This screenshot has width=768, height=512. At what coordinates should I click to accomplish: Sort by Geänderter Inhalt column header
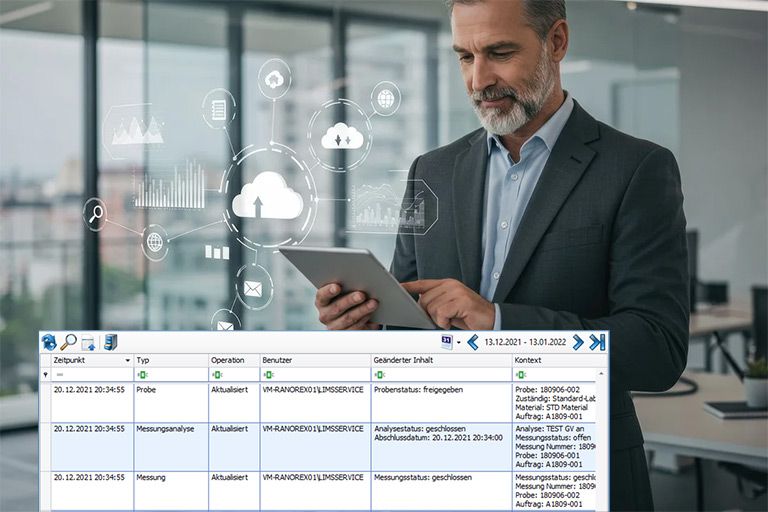tap(440, 360)
